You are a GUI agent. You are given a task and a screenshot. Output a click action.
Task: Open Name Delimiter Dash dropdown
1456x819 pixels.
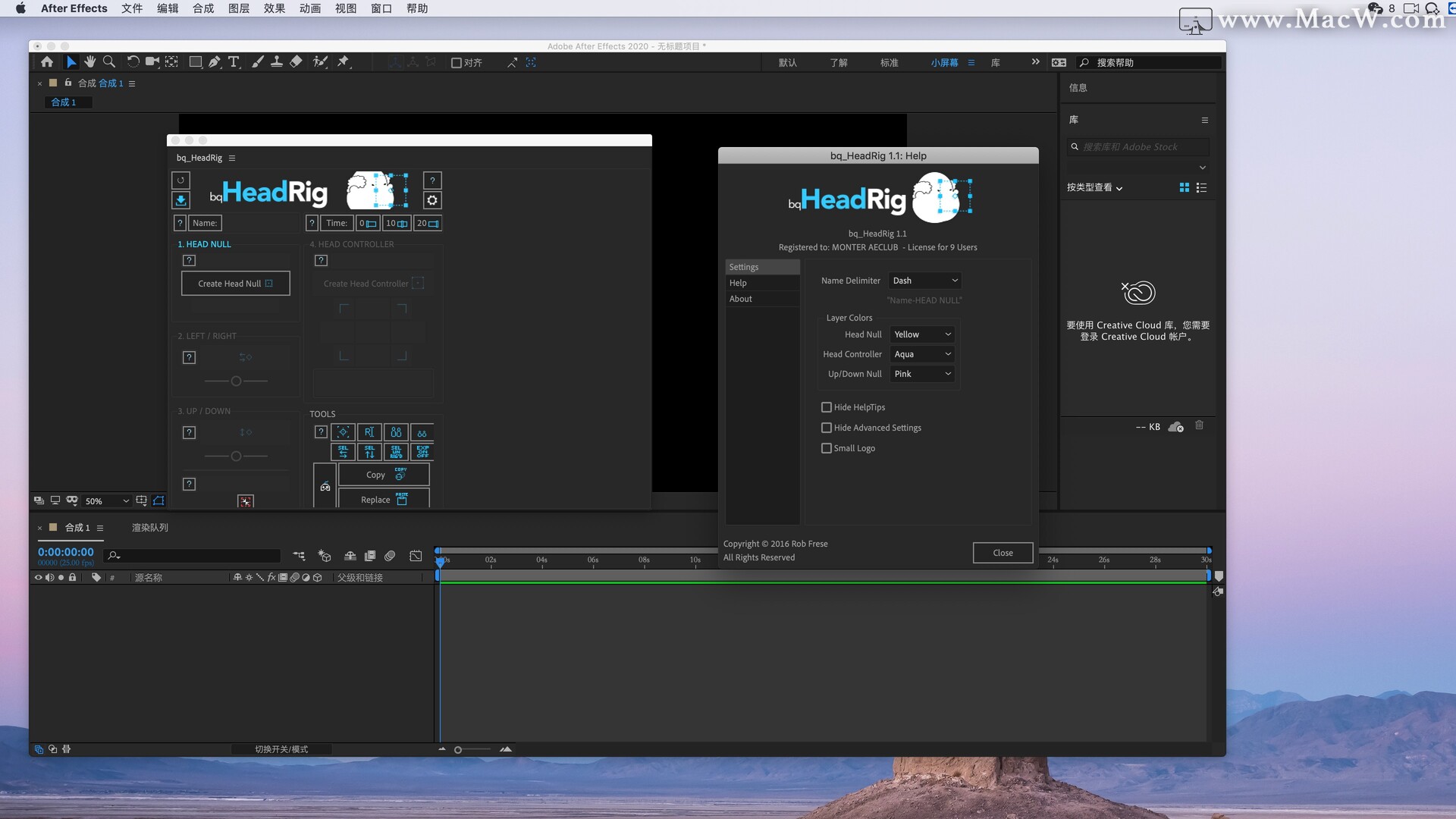pos(924,281)
